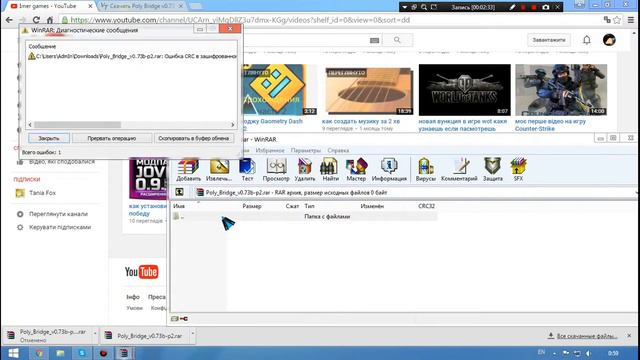The height and width of the screenshot is (360, 640).
Task: Open the Geometry Dash video thumbnail
Action: [280, 90]
